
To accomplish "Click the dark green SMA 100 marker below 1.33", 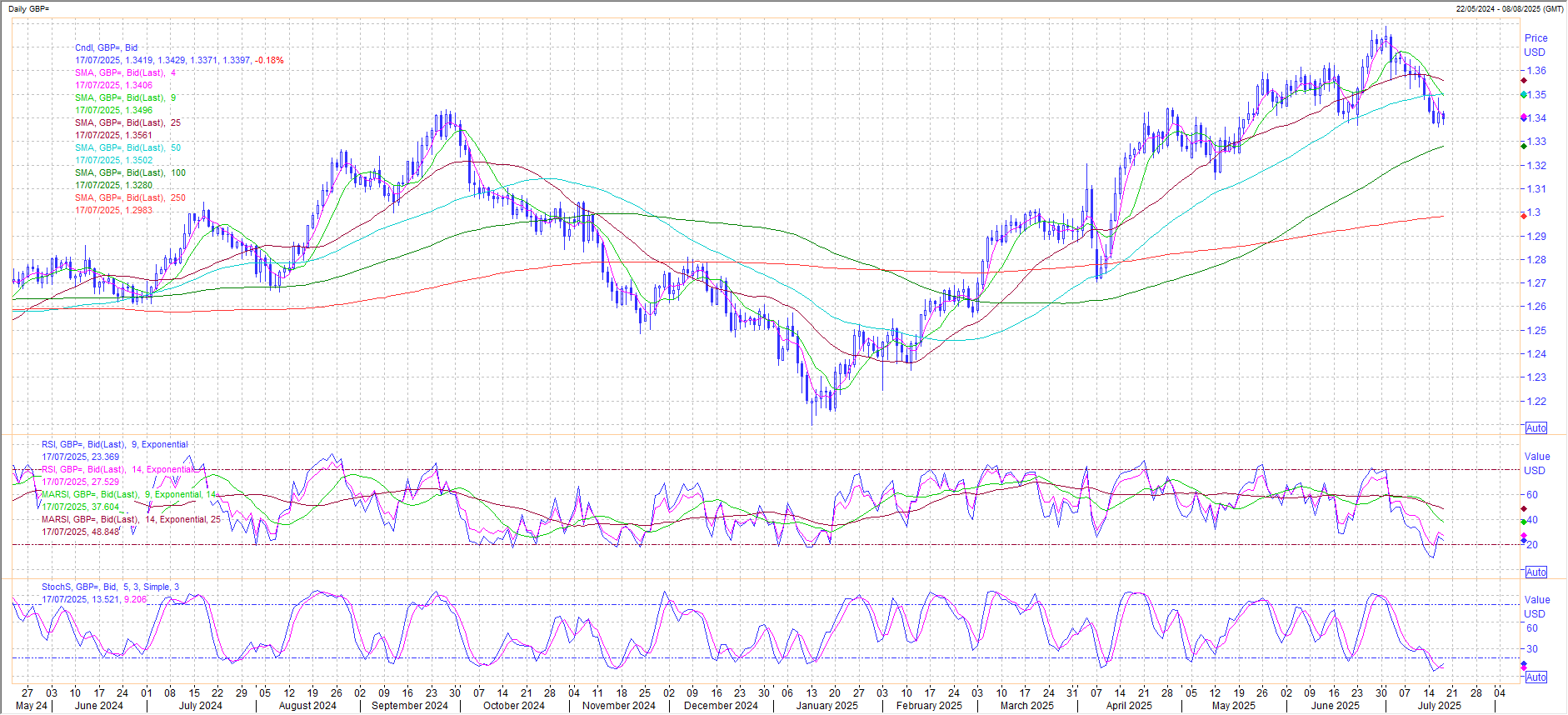I will click(1524, 146).
